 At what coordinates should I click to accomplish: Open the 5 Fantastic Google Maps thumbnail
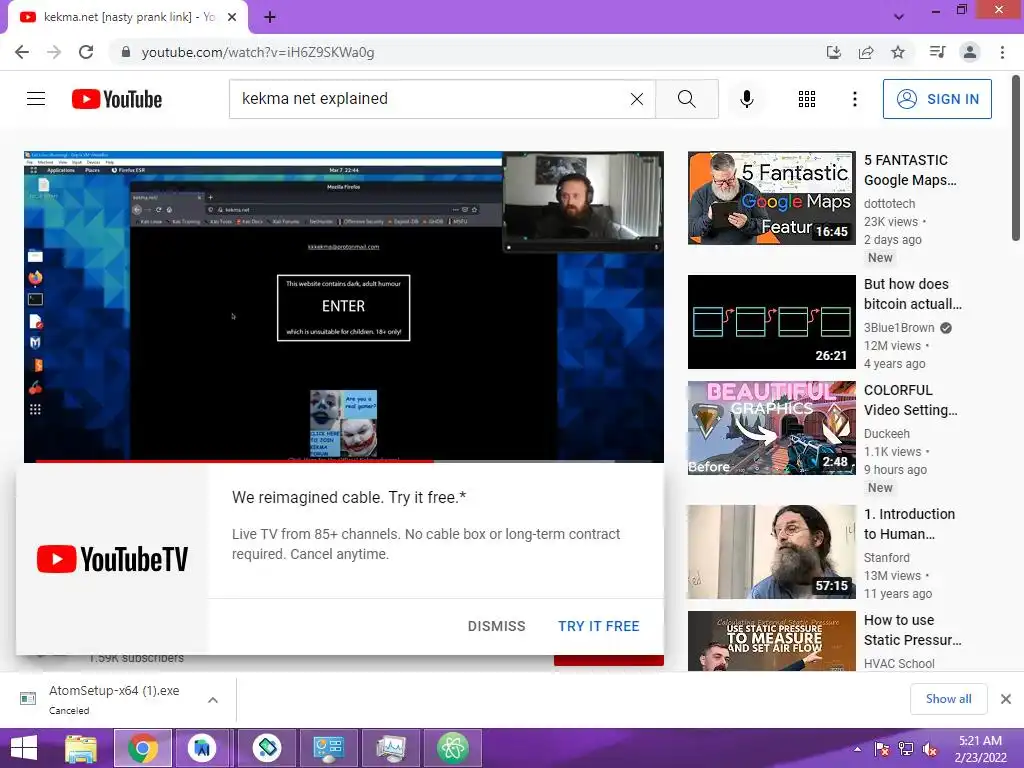[x=771, y=198]
